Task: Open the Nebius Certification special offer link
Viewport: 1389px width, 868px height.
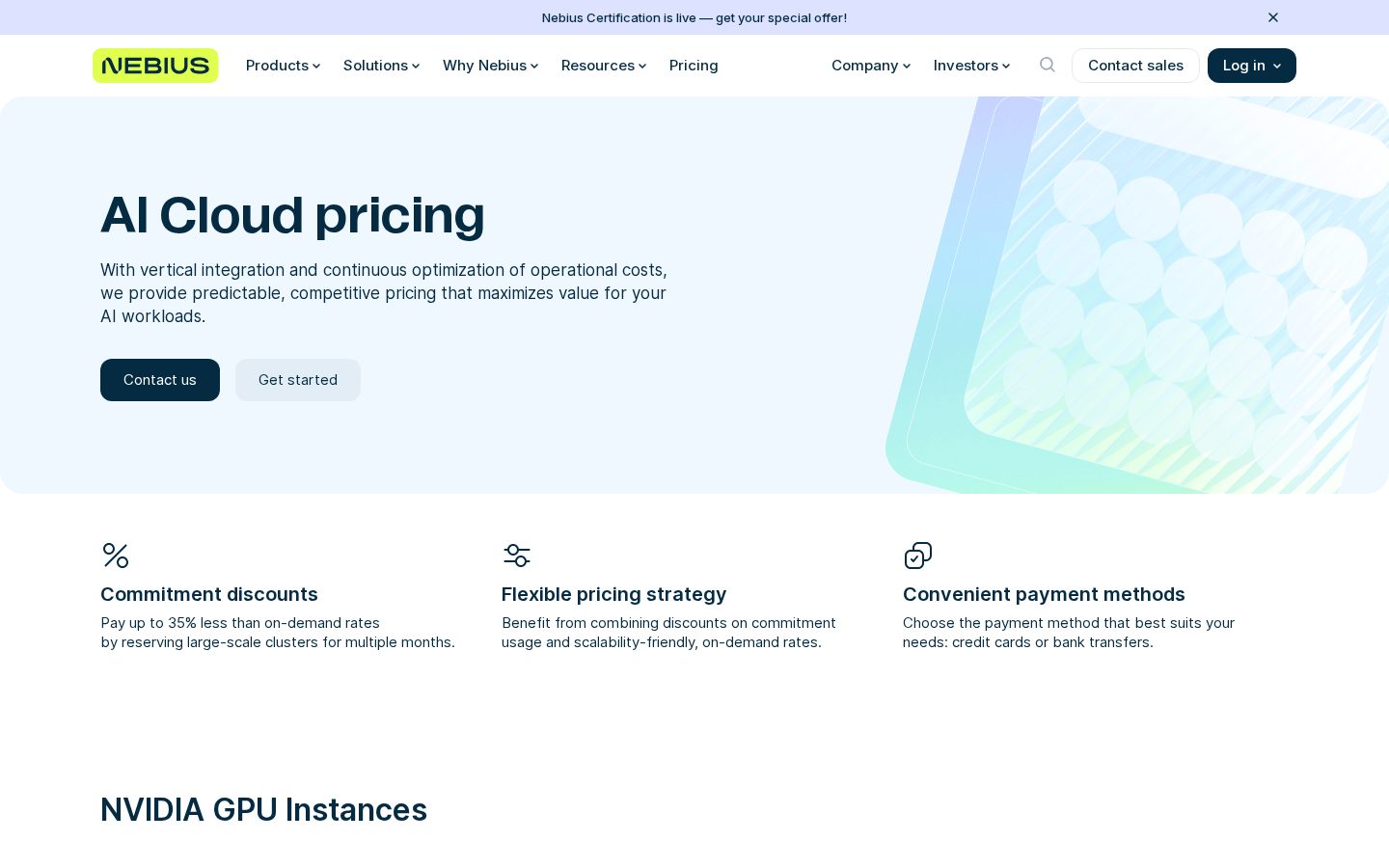Action: click(694, 17)
